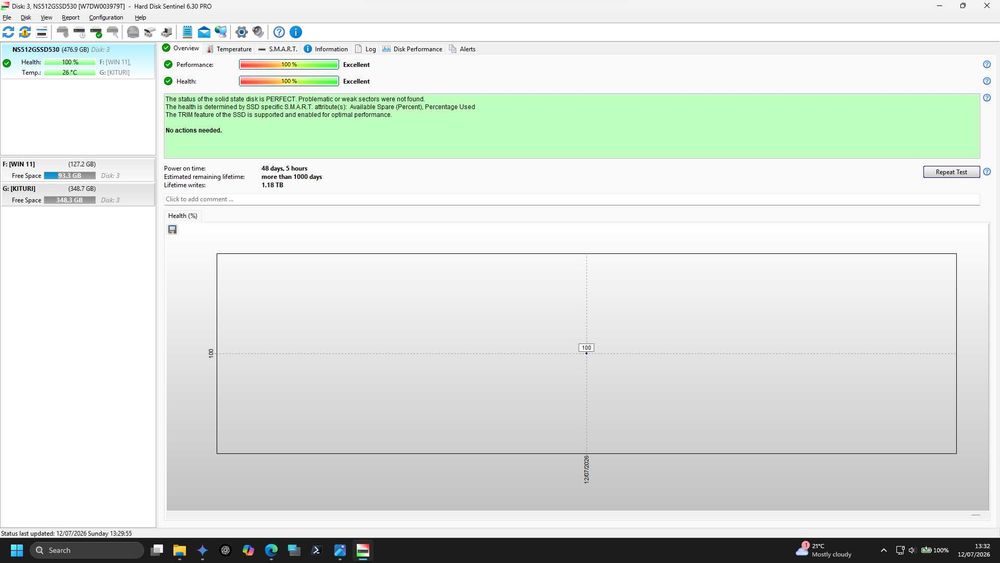Screen dimensions: 1000x563
Task: Switch to the Information tab
Action: click(x=326, y=48)
